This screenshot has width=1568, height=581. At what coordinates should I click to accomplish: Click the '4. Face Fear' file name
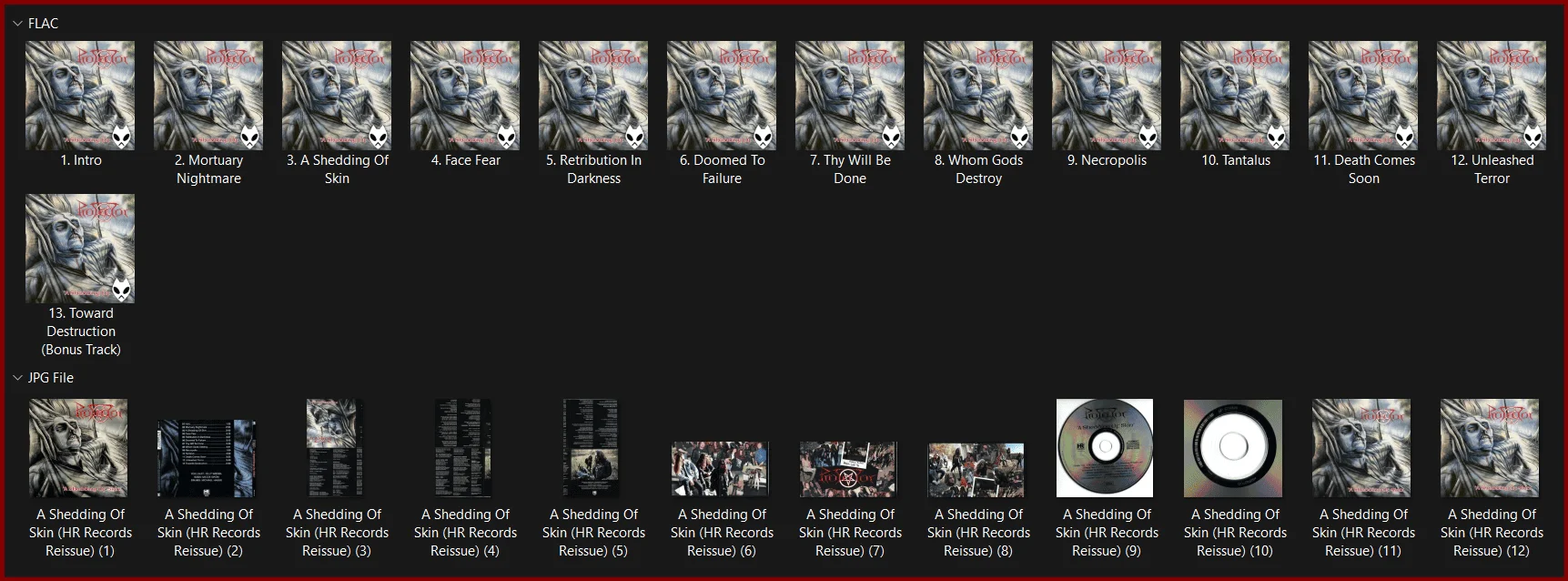[x=466, y=160]
